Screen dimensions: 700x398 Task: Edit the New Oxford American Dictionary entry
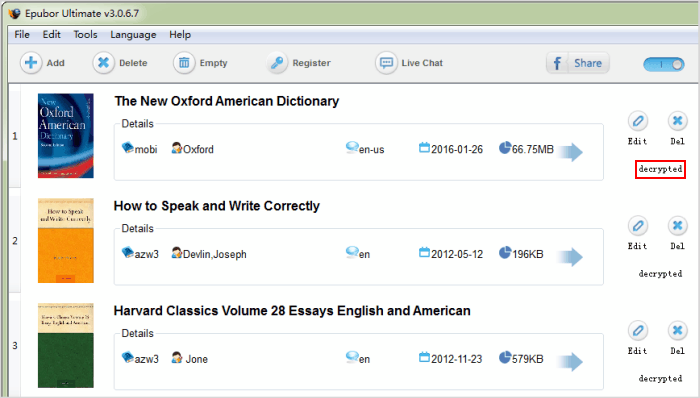coord(638,121)
